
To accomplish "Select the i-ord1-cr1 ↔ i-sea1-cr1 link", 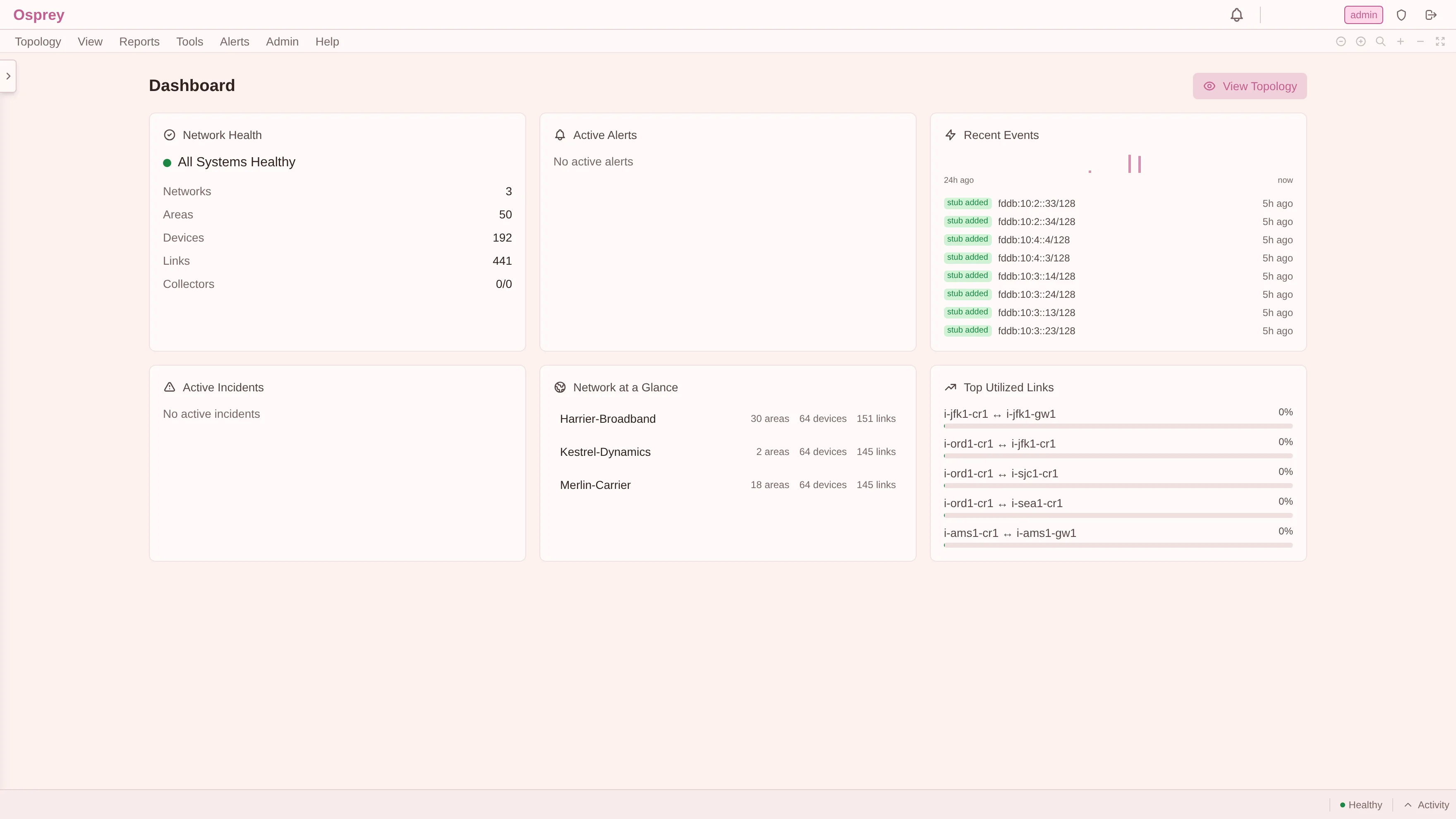I will tap(1003, 504).
